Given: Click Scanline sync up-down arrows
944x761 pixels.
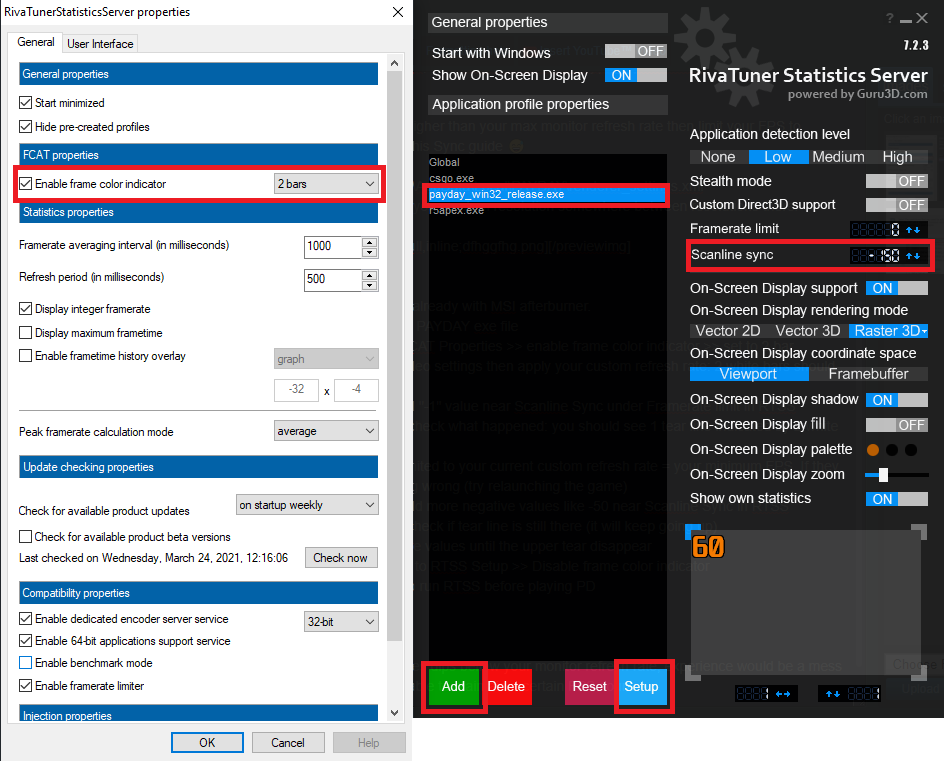Looking at the screenshot, I should click(x=913, y=256).
